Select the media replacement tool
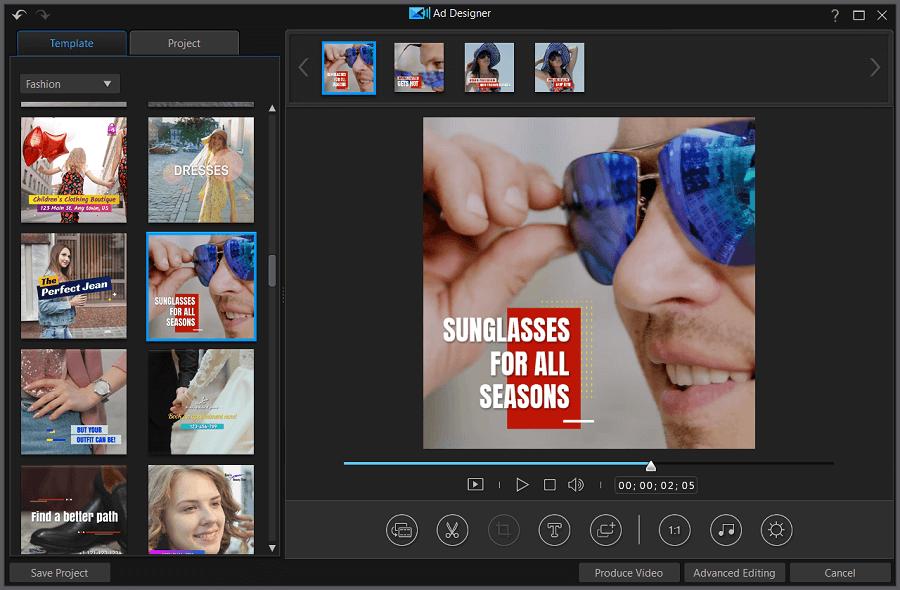The height and width of the screenshot is (590, 900). pyautogui.click(x=402, y=529)
